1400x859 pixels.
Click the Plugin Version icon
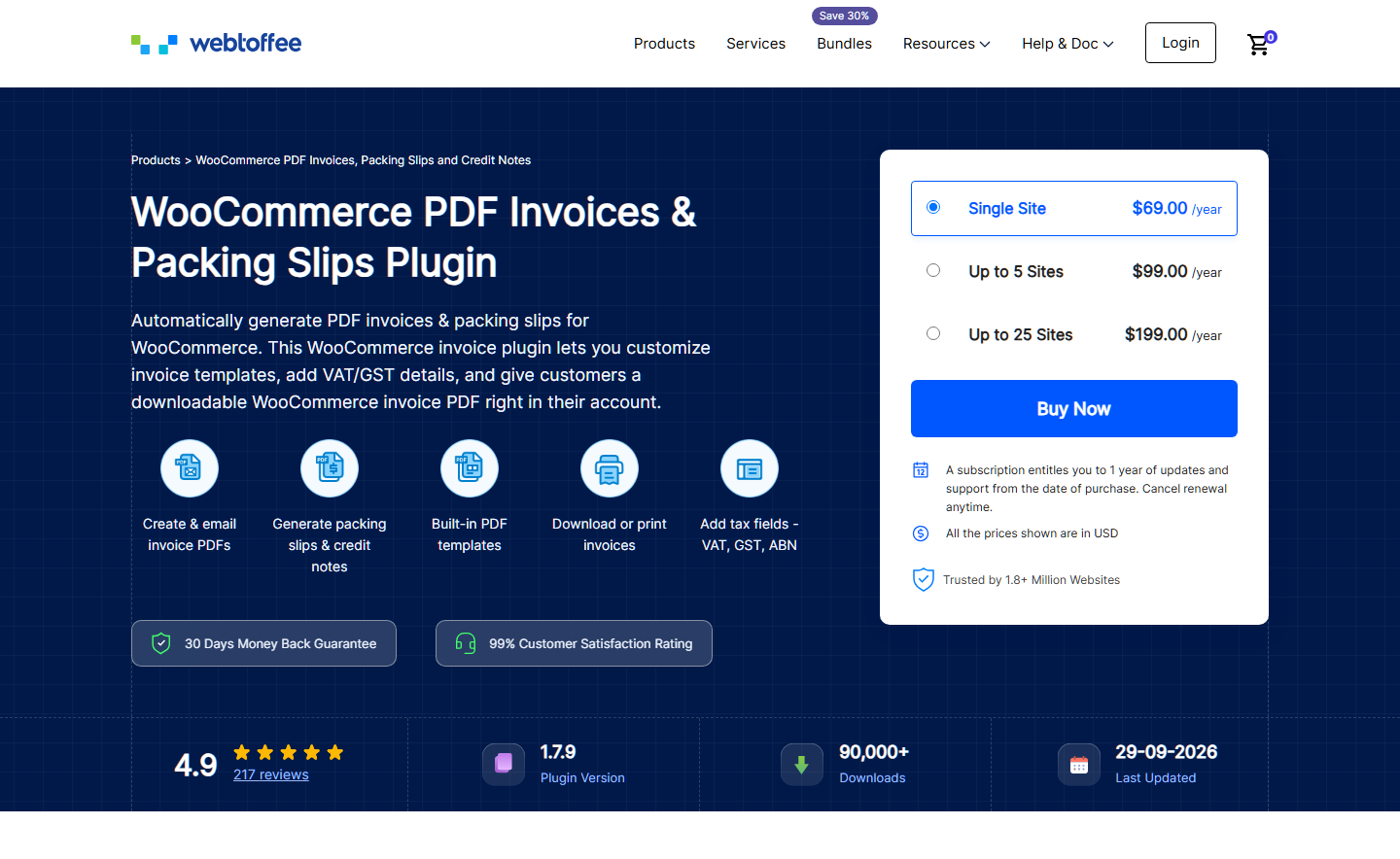504,765
